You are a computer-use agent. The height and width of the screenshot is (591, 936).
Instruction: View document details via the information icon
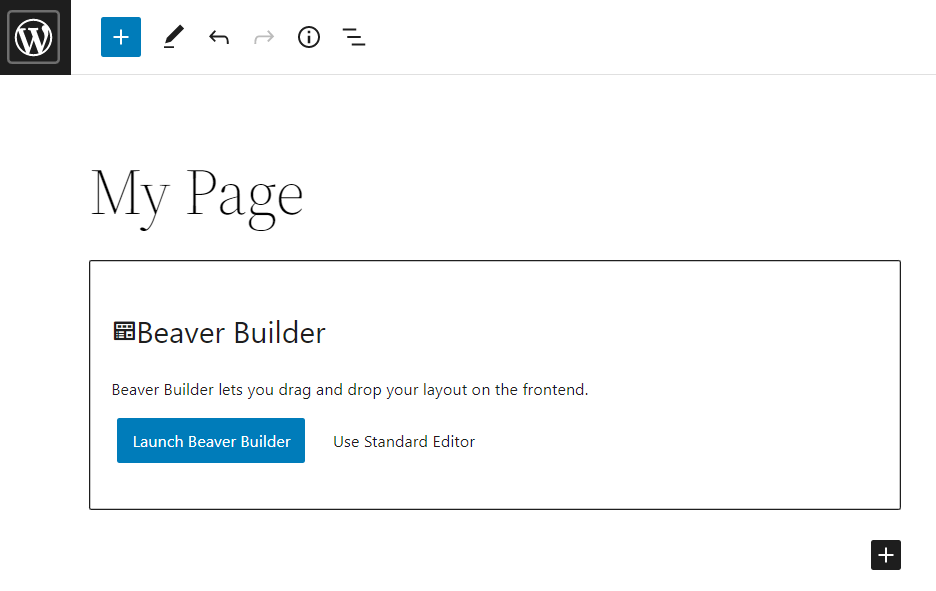coord(308,37)
